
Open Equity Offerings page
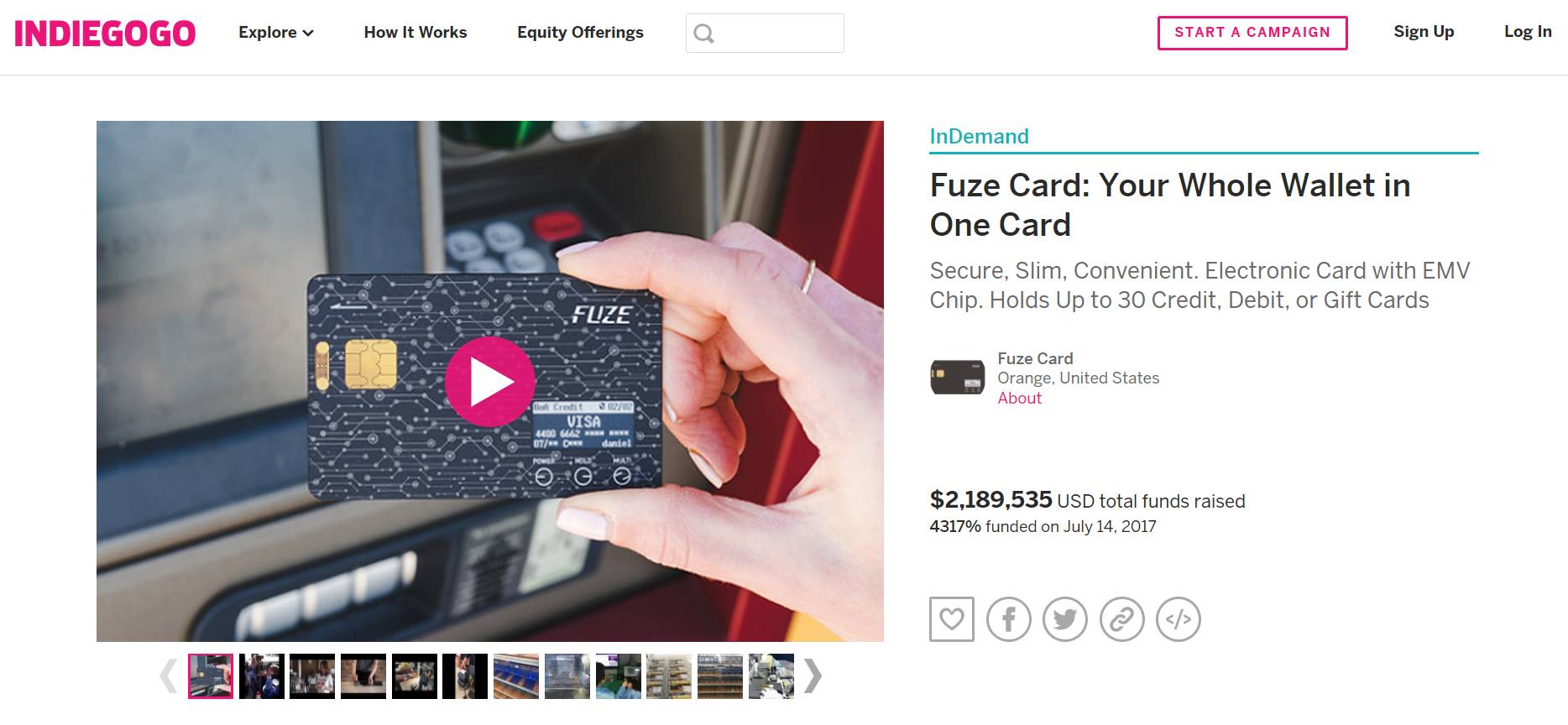[x=580, y=33]
